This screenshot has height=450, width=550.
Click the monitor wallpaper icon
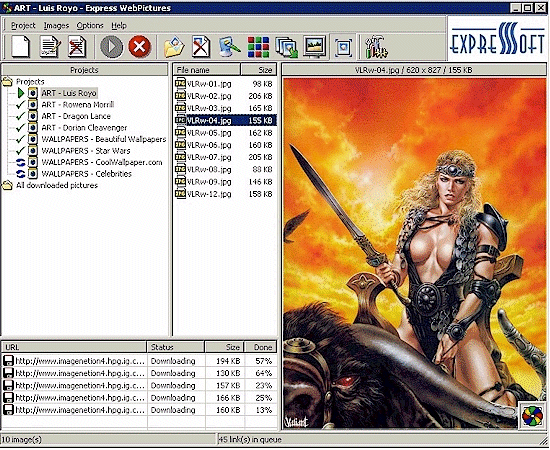coord(314,46)
